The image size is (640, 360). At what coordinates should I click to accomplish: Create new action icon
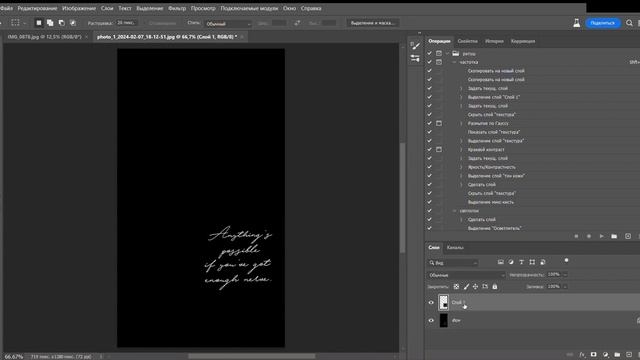tap(628, 236)
